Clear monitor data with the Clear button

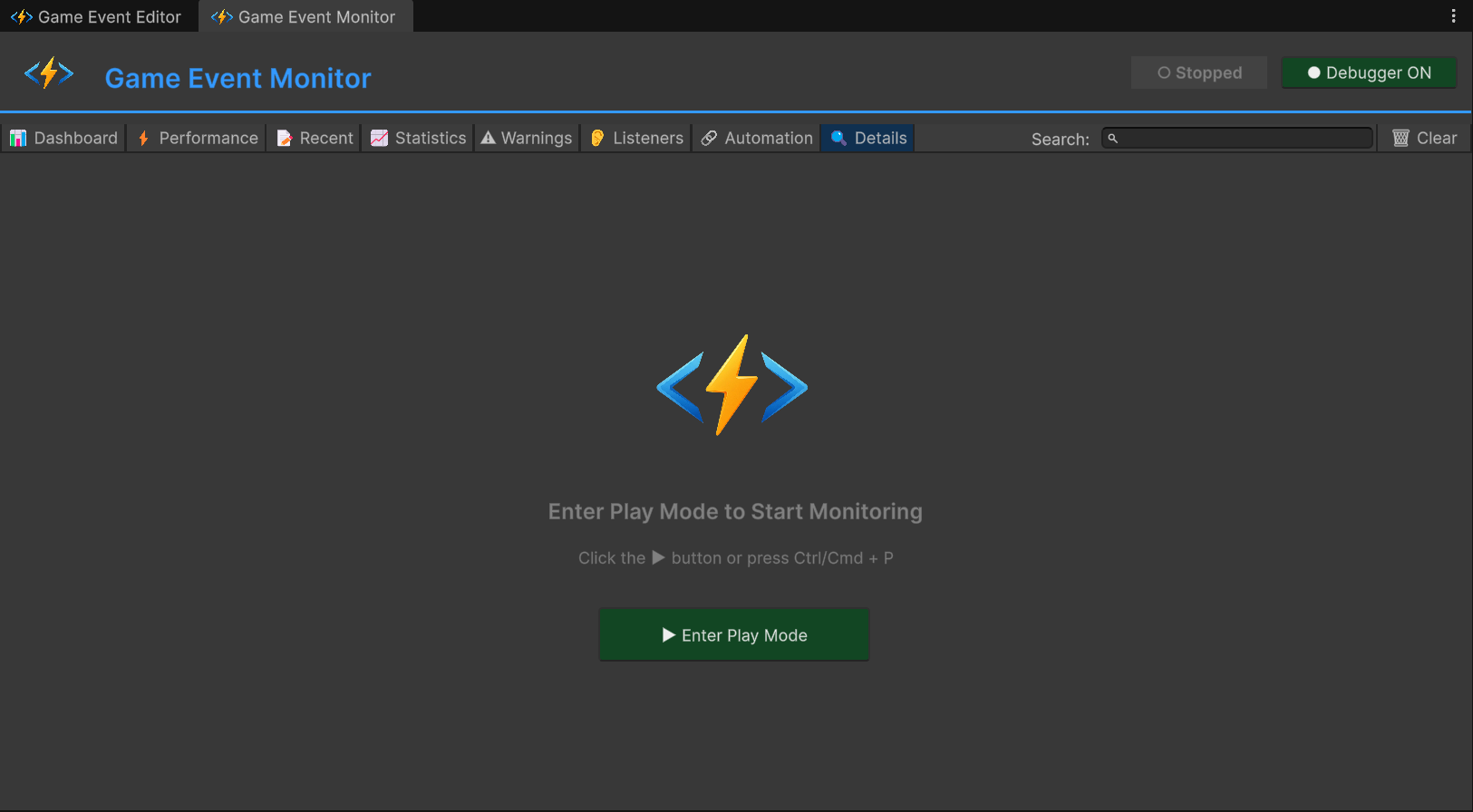point(1424,138)
